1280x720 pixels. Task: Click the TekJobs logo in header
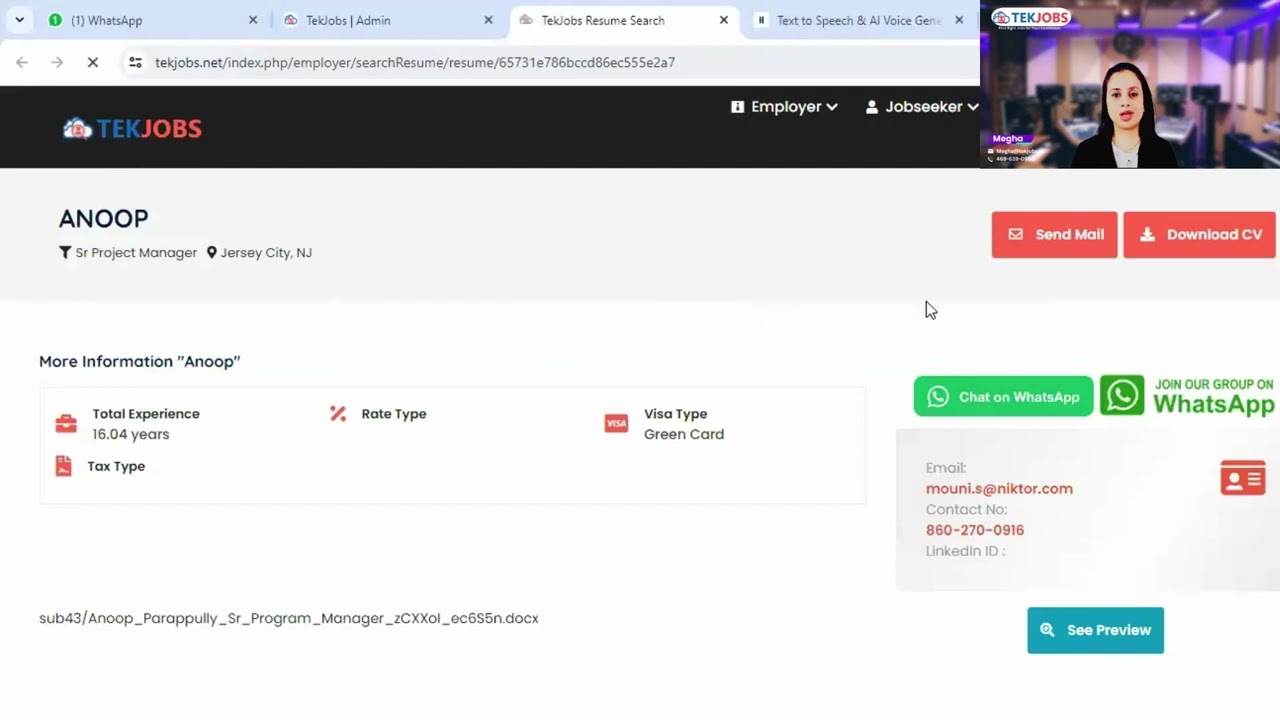132,128
